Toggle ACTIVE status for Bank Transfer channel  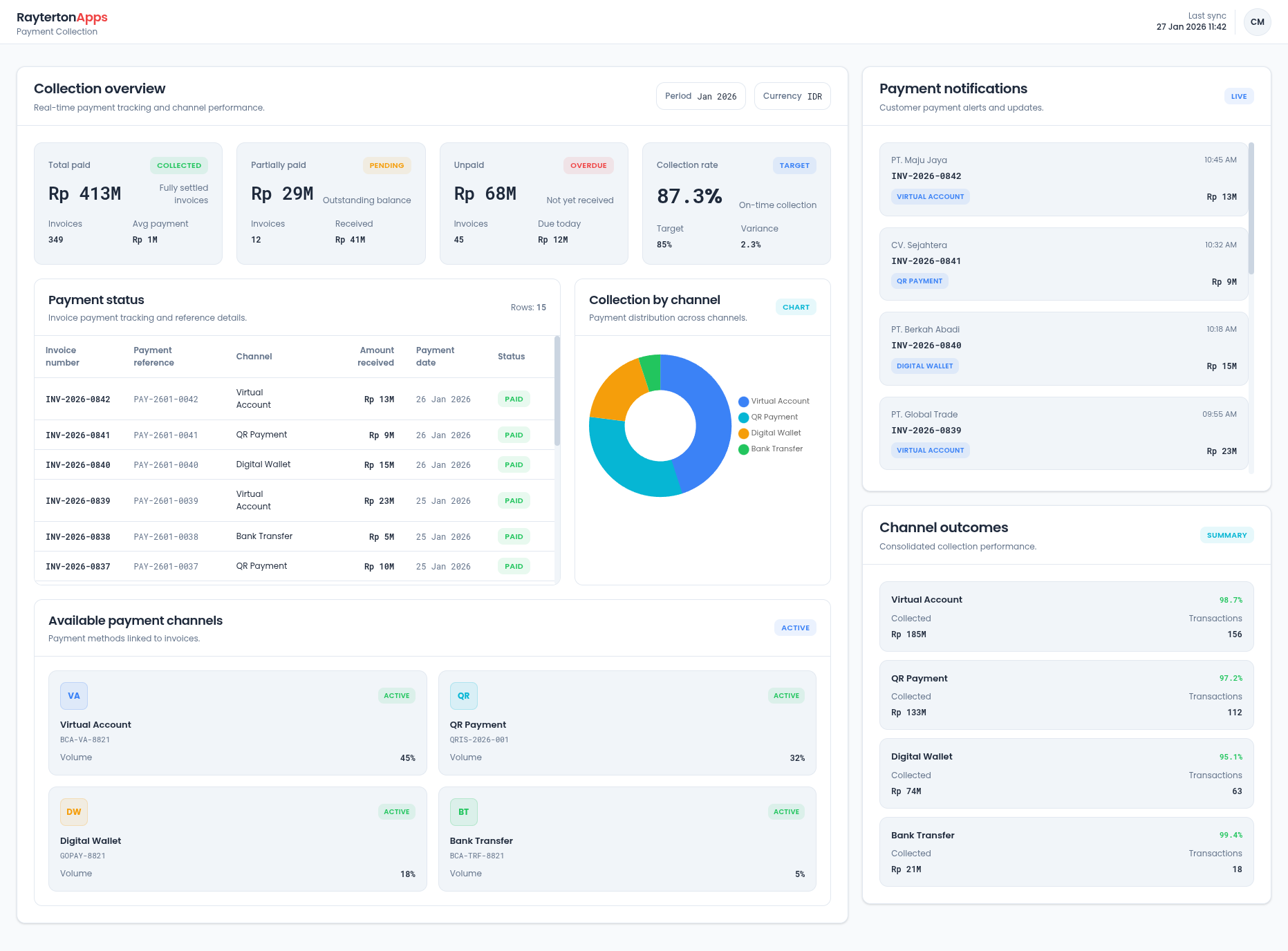(786, 811)
